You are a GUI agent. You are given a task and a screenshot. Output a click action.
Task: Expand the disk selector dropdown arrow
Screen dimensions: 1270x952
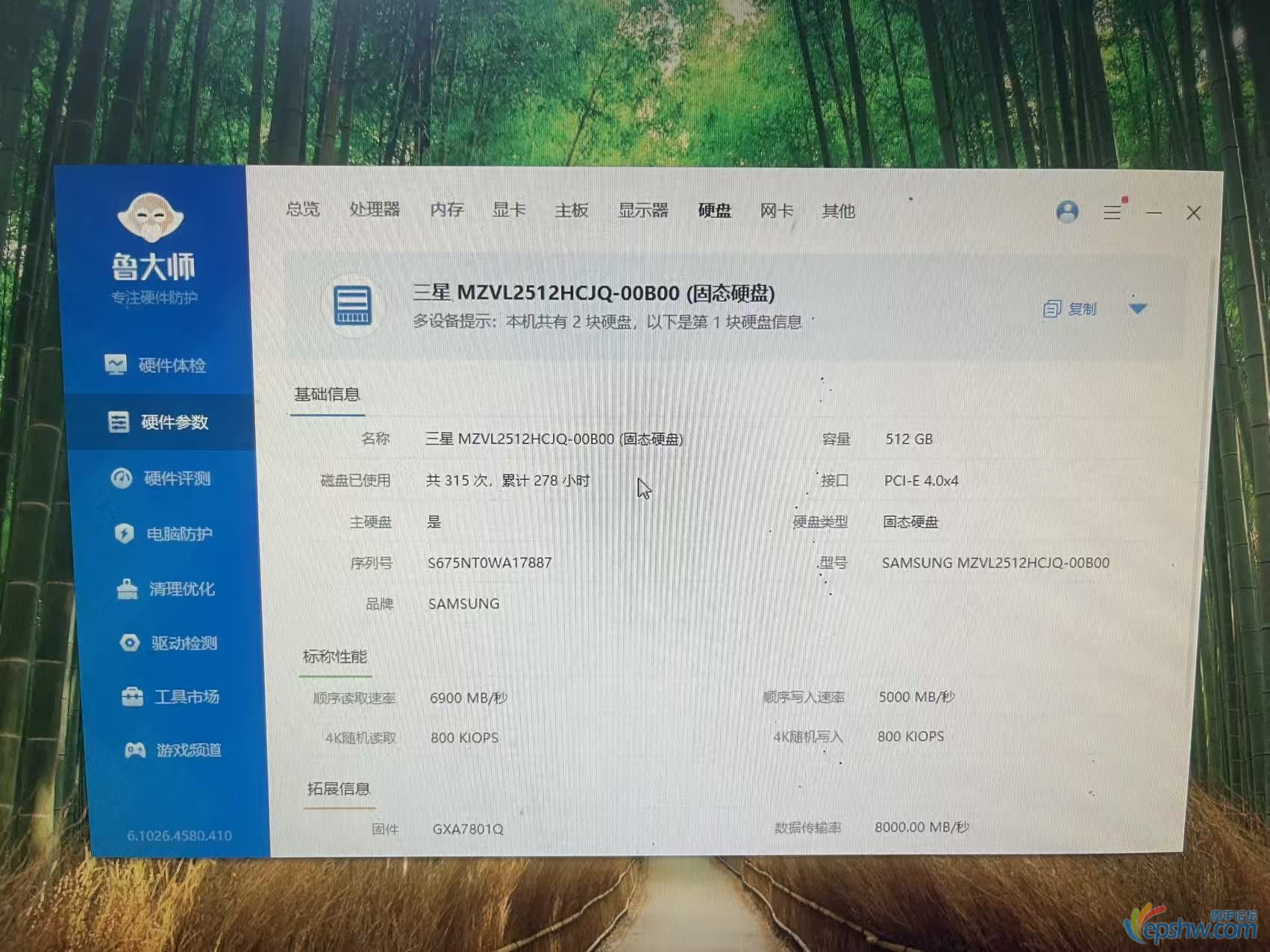point(1138,308)
